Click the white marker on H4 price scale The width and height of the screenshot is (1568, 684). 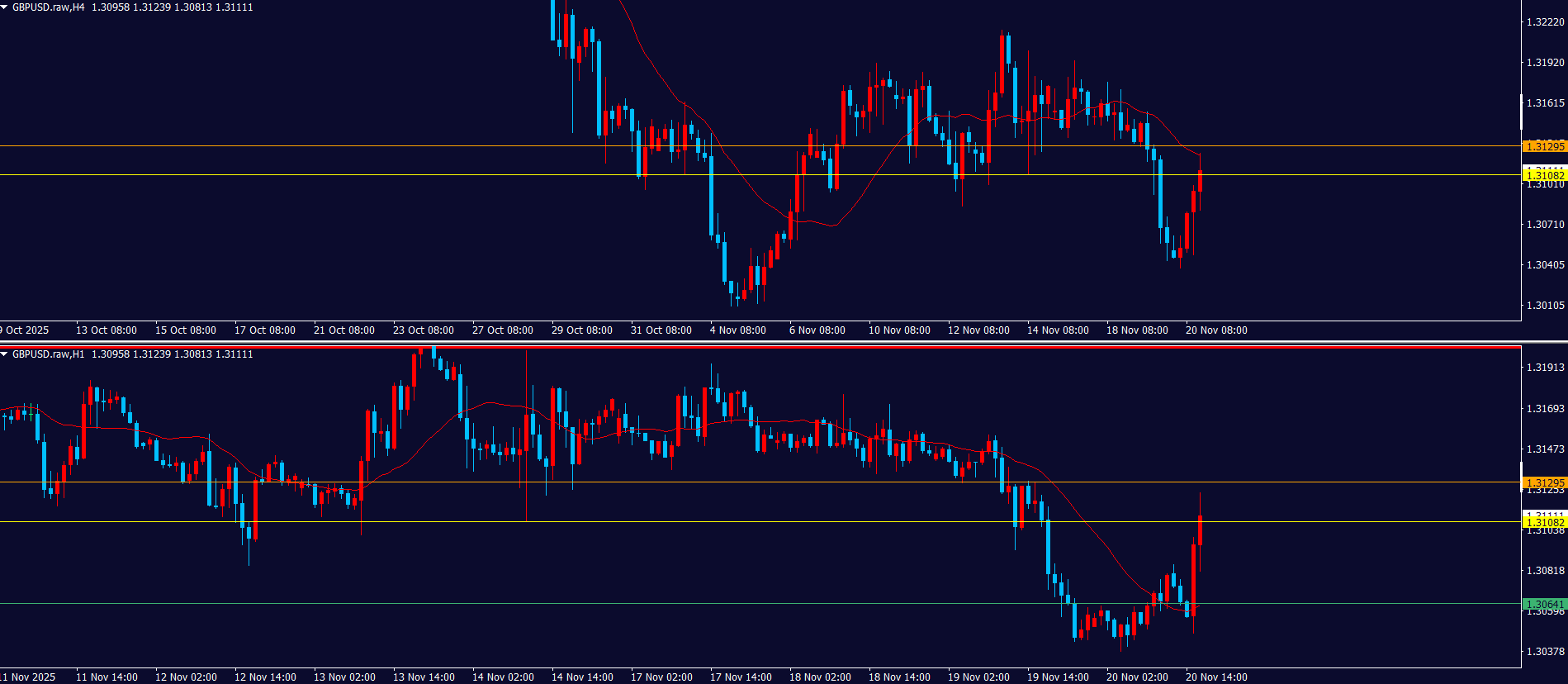(x=1522, y=112)
